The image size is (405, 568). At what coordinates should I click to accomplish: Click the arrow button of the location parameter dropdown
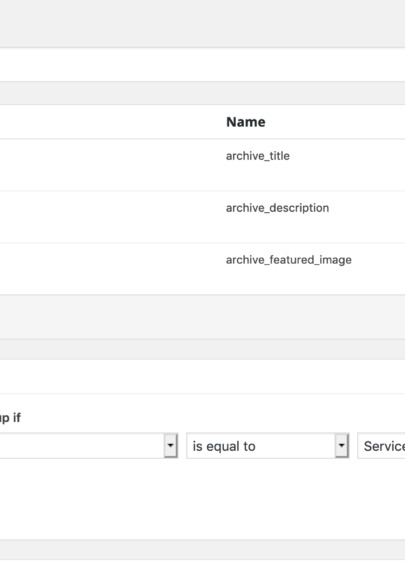170,446
